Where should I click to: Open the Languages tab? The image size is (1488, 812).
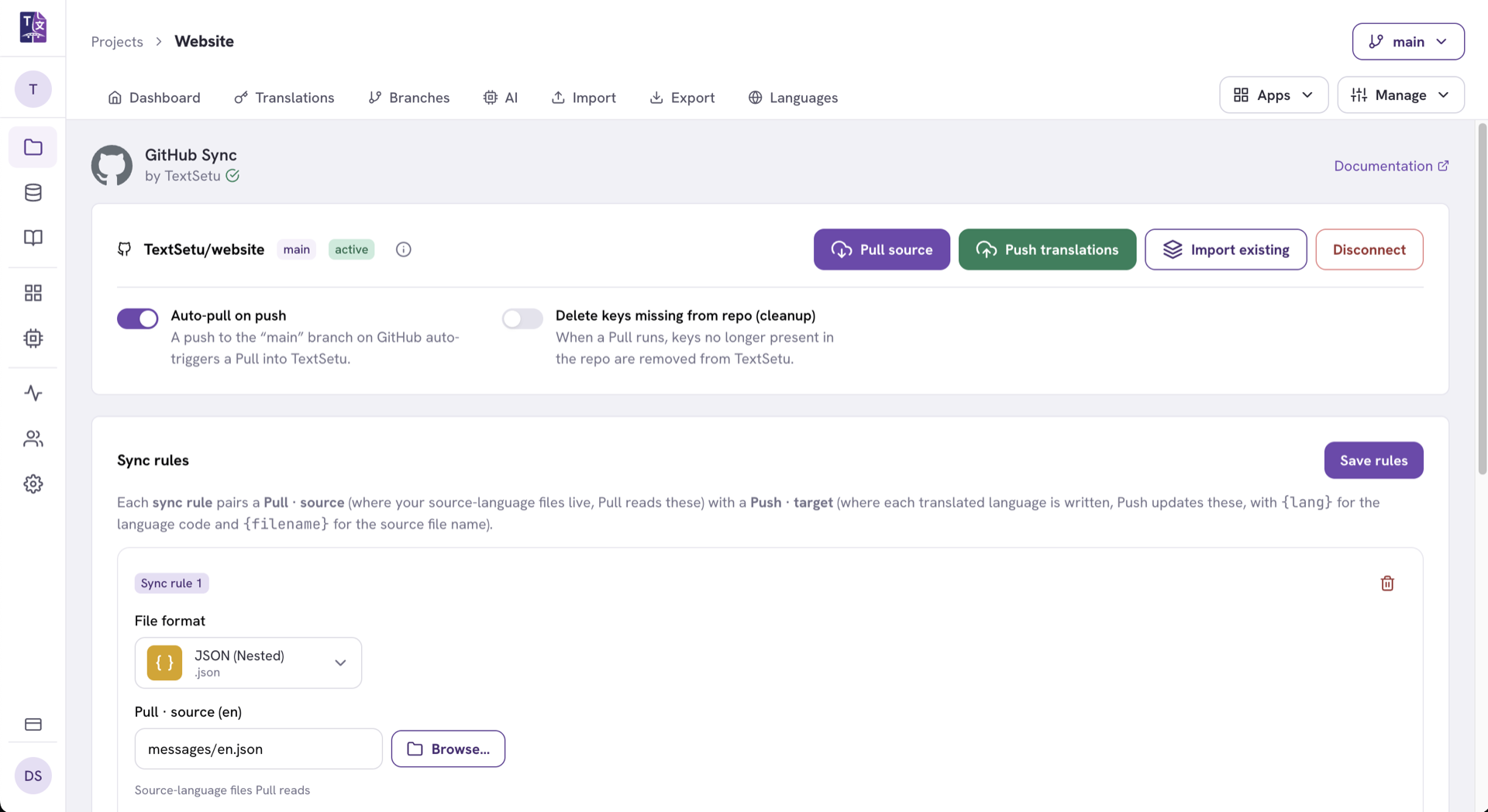[793, 98]
